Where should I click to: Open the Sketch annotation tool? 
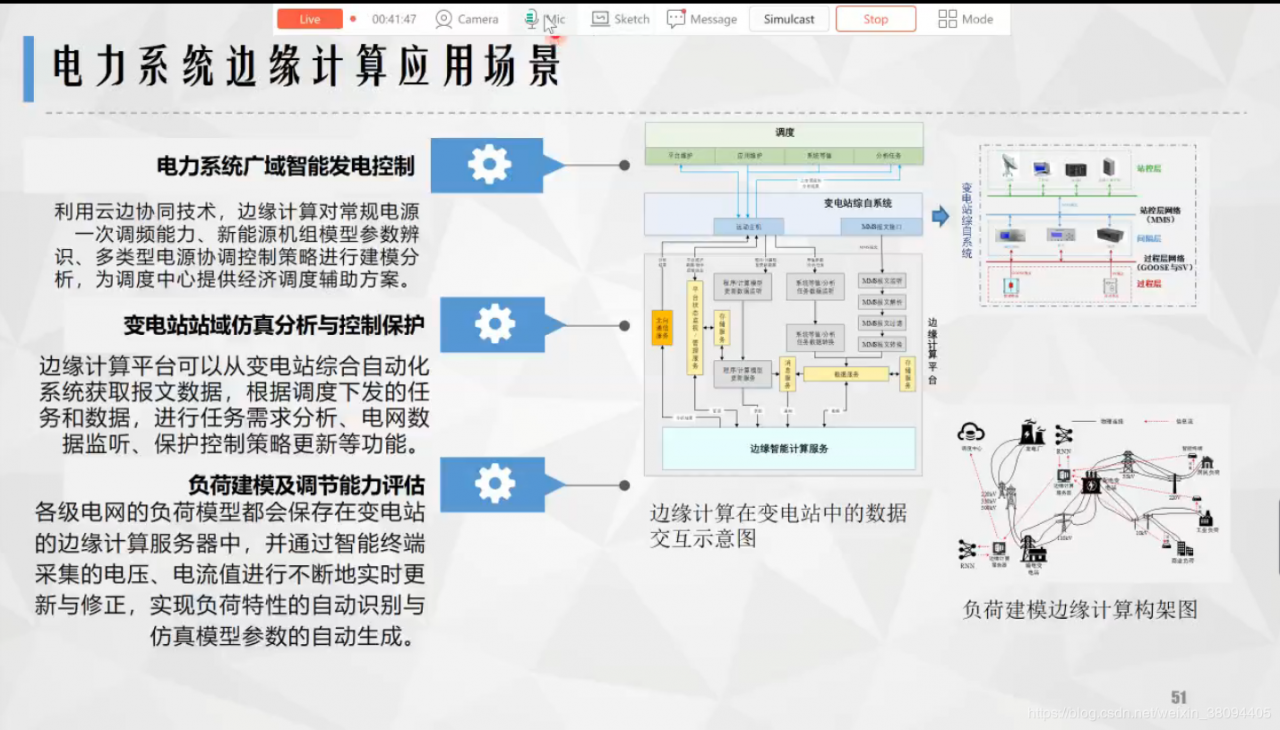[x=620, y=19]
